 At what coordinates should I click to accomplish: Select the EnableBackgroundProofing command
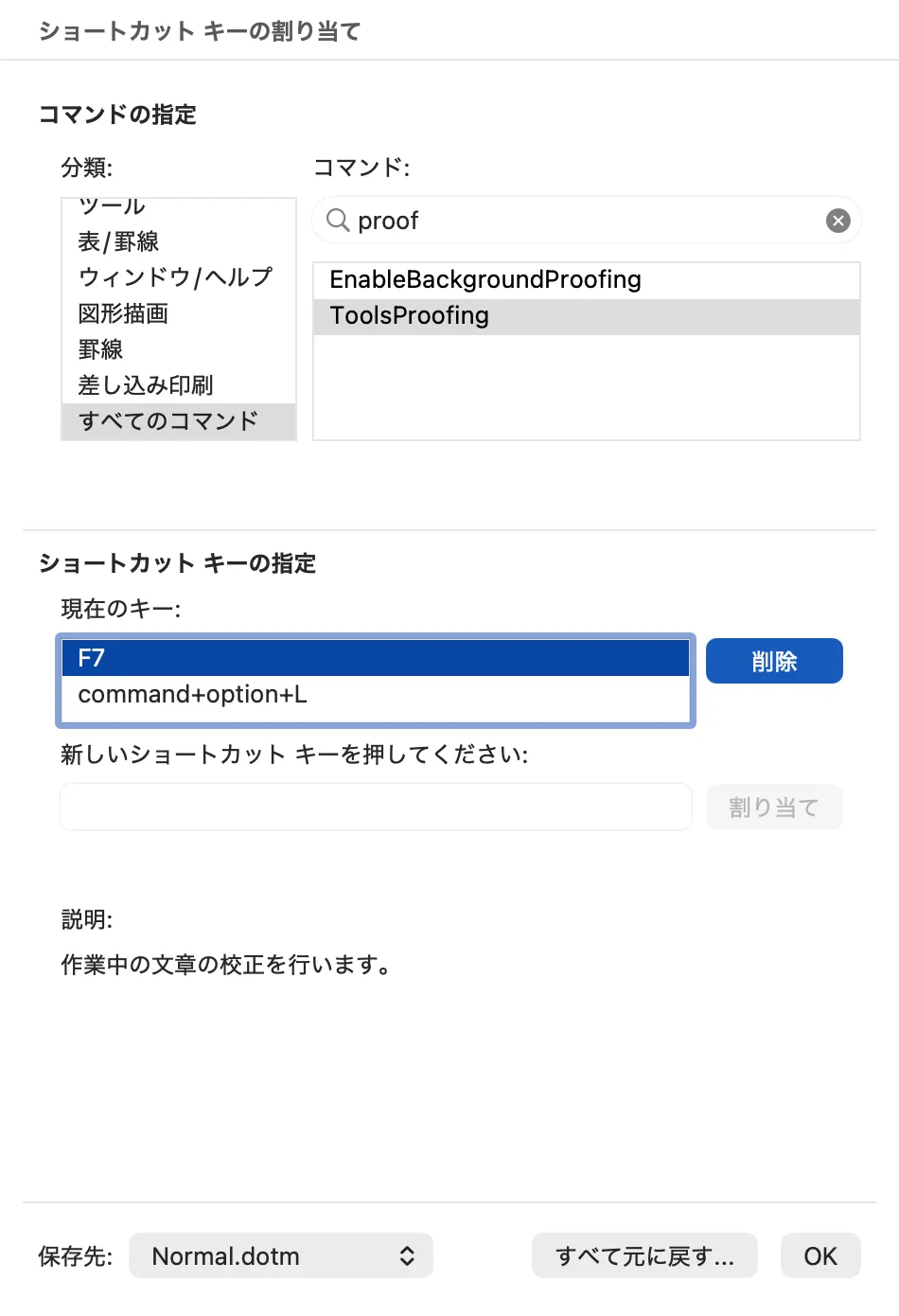[485, 279]
